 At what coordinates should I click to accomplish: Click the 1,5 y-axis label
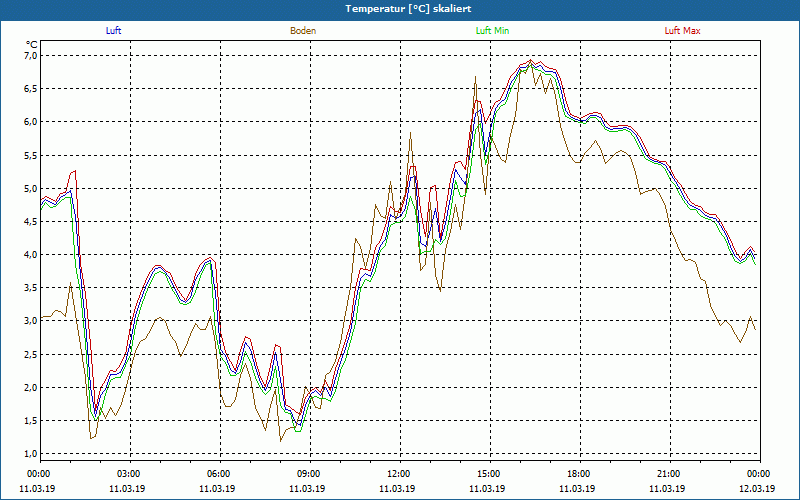[31, 420]
